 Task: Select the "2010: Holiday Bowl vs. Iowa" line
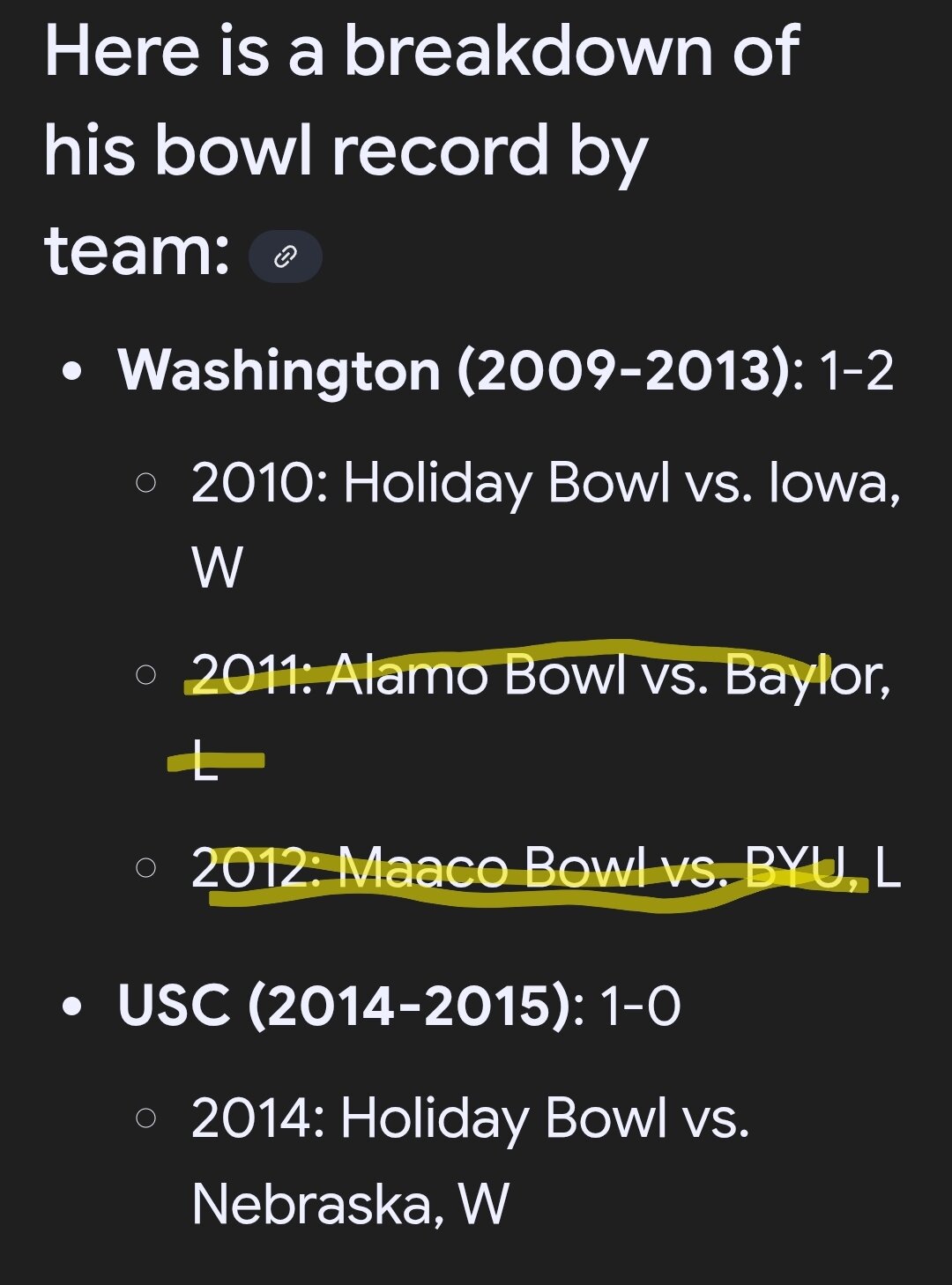point(545,483)
